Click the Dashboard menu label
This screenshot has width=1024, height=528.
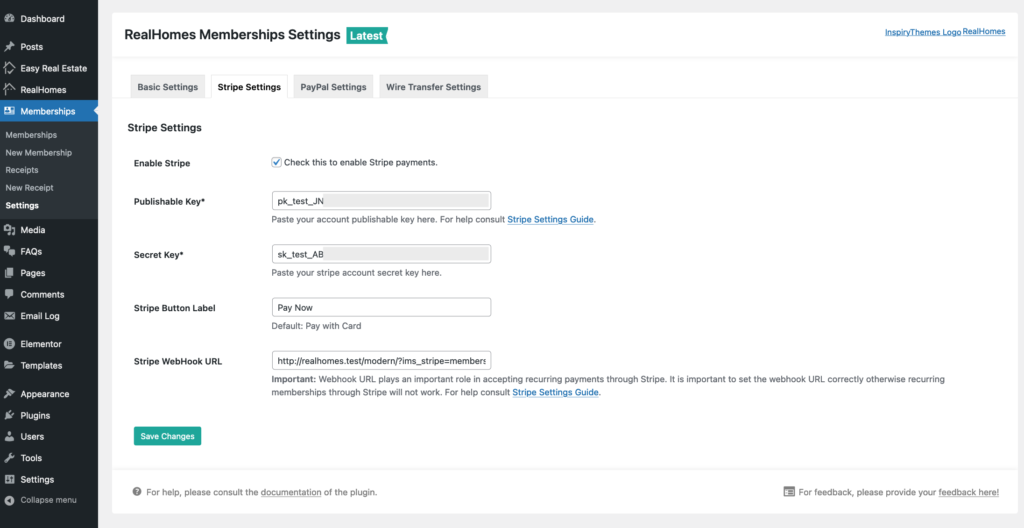42,19
